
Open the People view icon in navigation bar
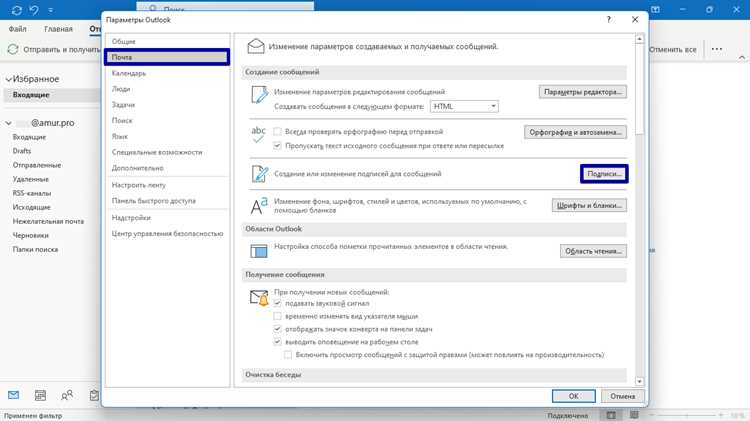tap(67, 395)
